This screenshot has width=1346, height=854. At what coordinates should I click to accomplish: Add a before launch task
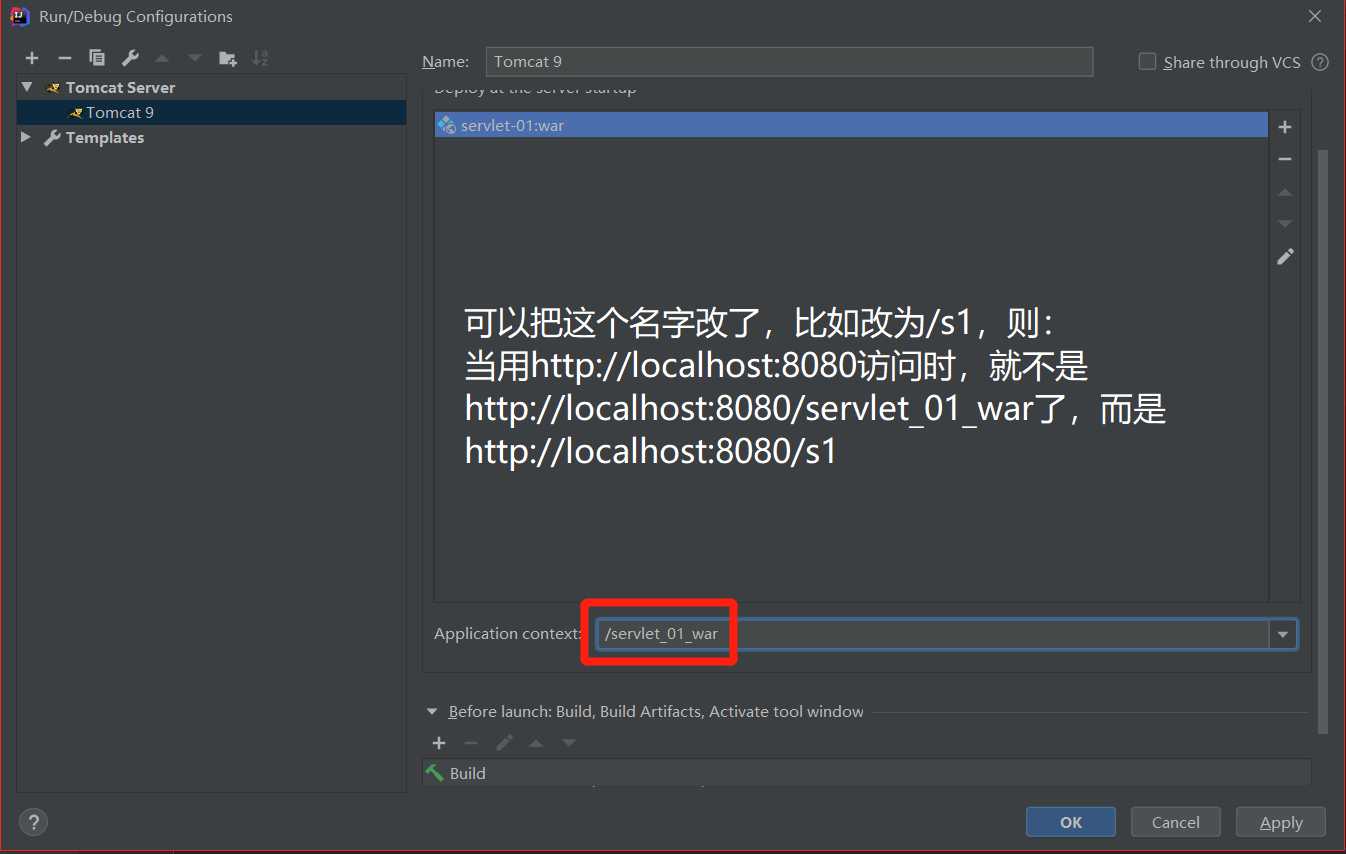point(439,743)
